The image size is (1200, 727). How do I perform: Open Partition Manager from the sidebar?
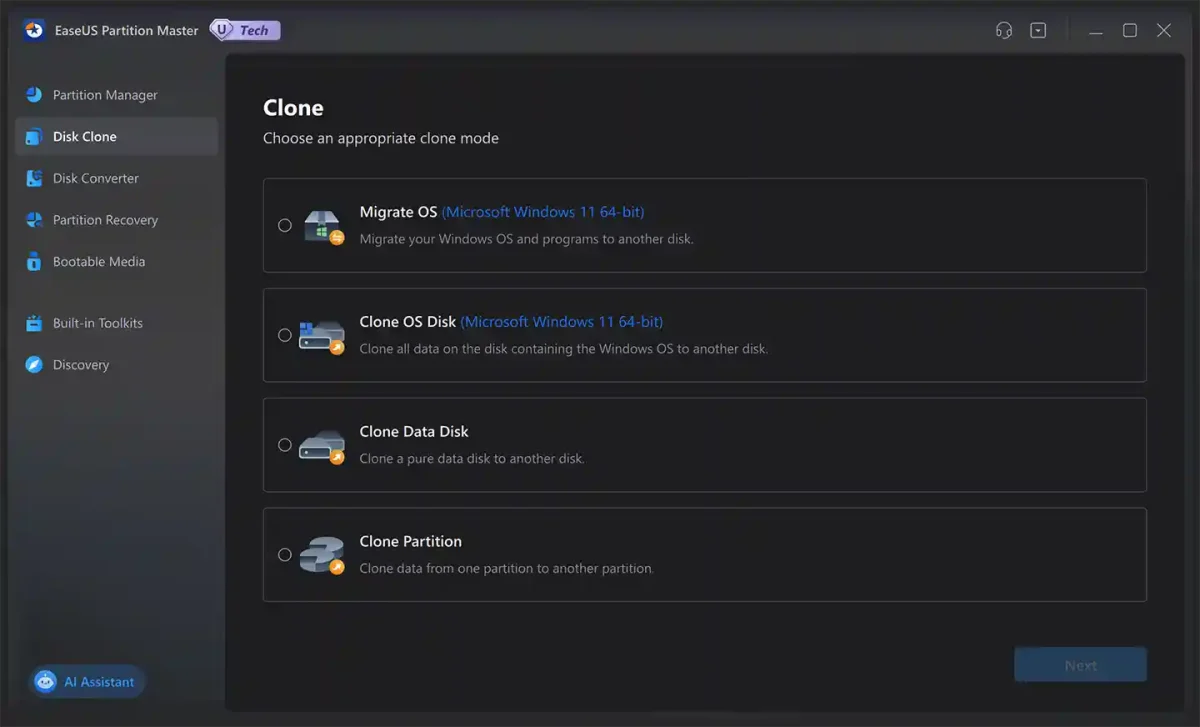[116, 95]
